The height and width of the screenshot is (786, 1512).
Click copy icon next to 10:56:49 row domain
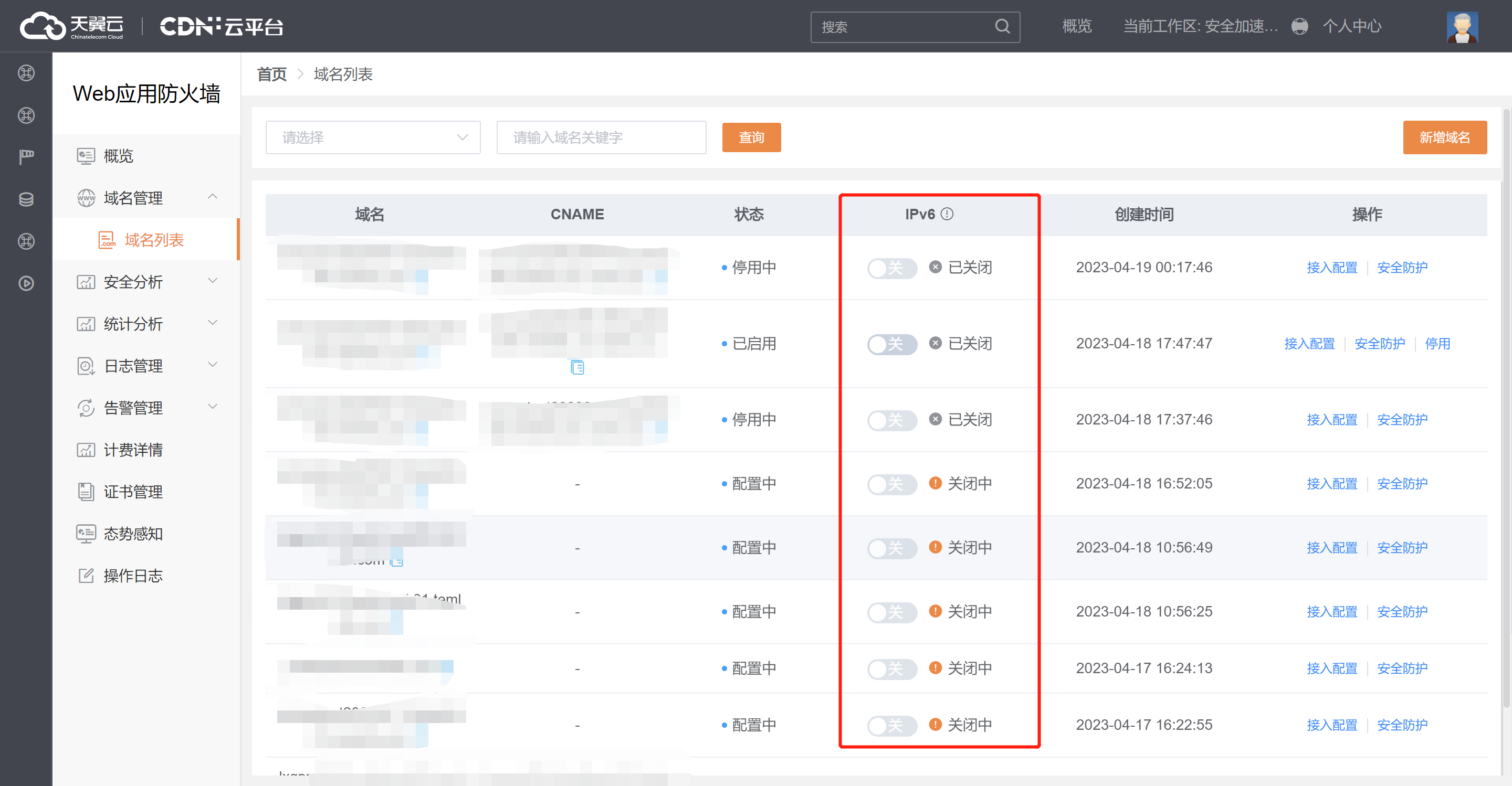397,561
